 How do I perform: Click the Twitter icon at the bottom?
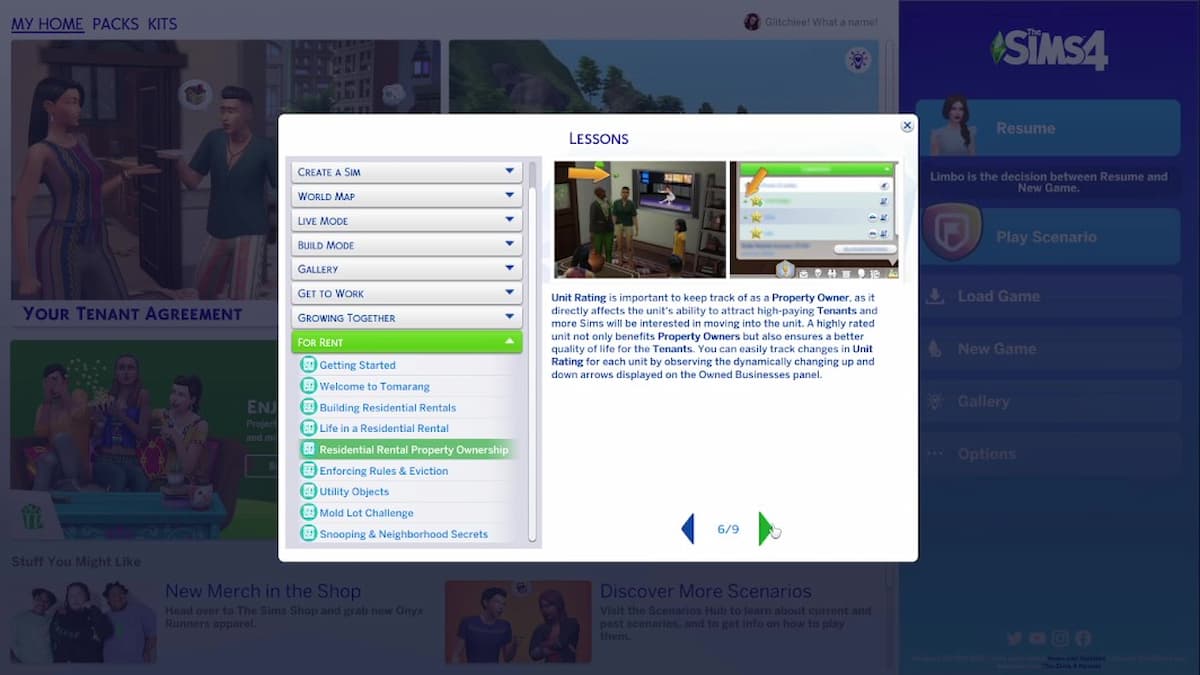click(1013, 638)
